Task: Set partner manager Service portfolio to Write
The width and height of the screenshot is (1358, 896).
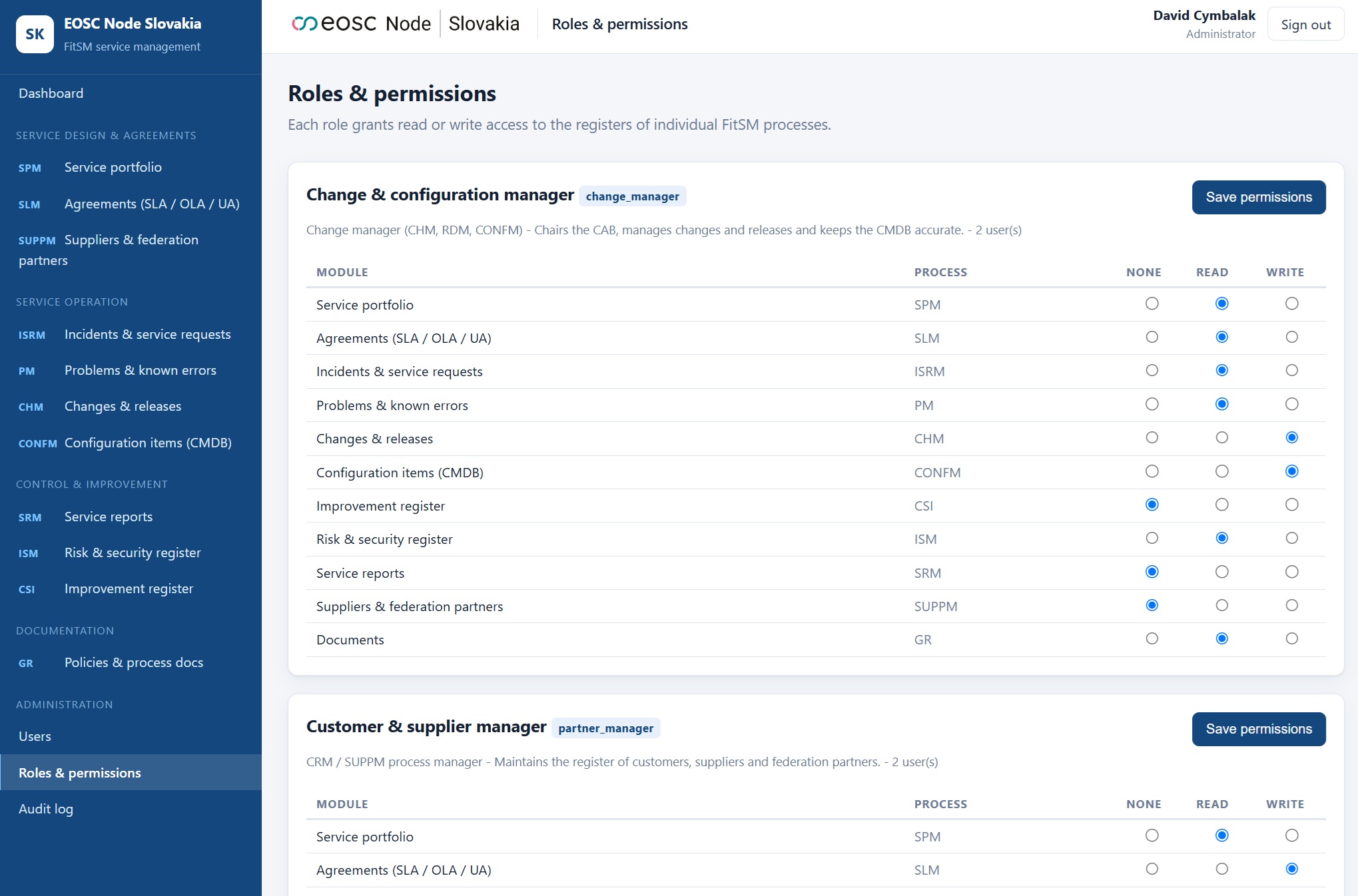Action: [x=1291, y=835]
